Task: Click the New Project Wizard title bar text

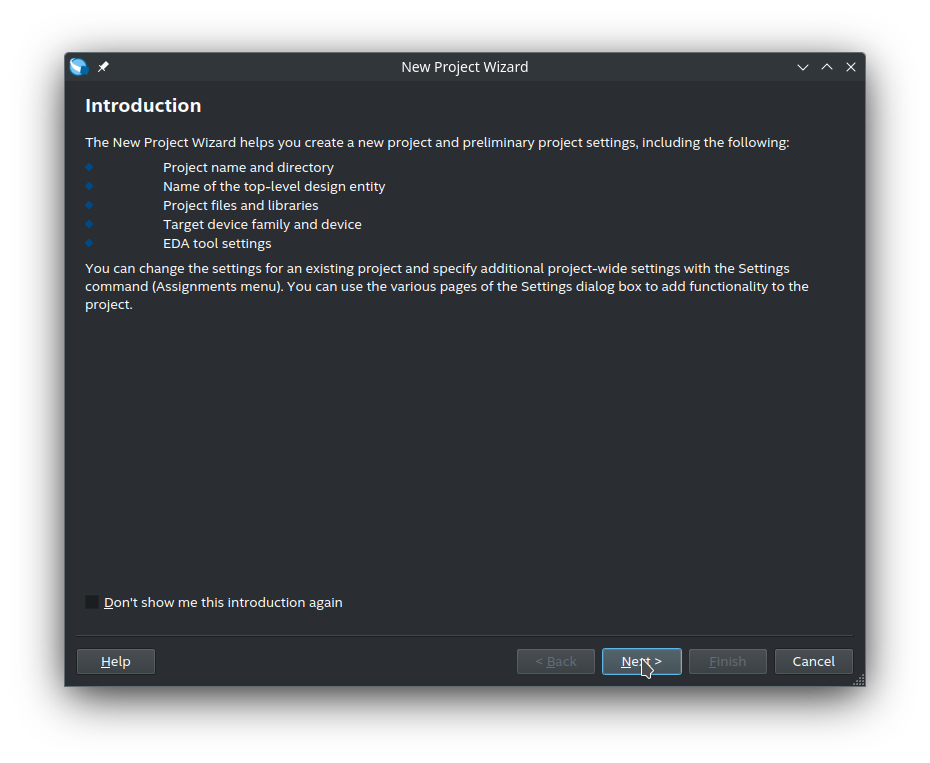Action: (464, 67)
